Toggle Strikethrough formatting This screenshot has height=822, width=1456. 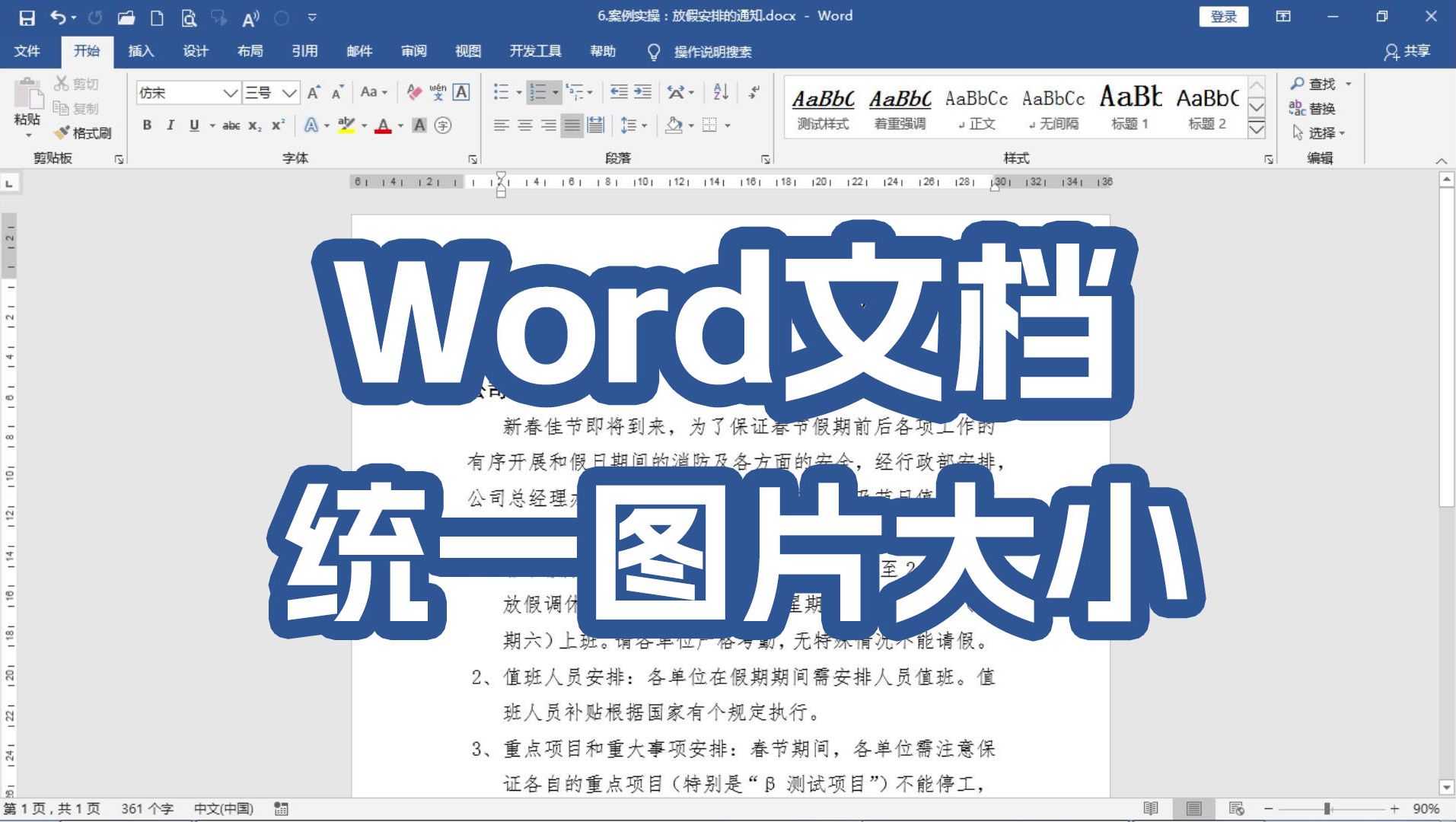click(231, 126)
